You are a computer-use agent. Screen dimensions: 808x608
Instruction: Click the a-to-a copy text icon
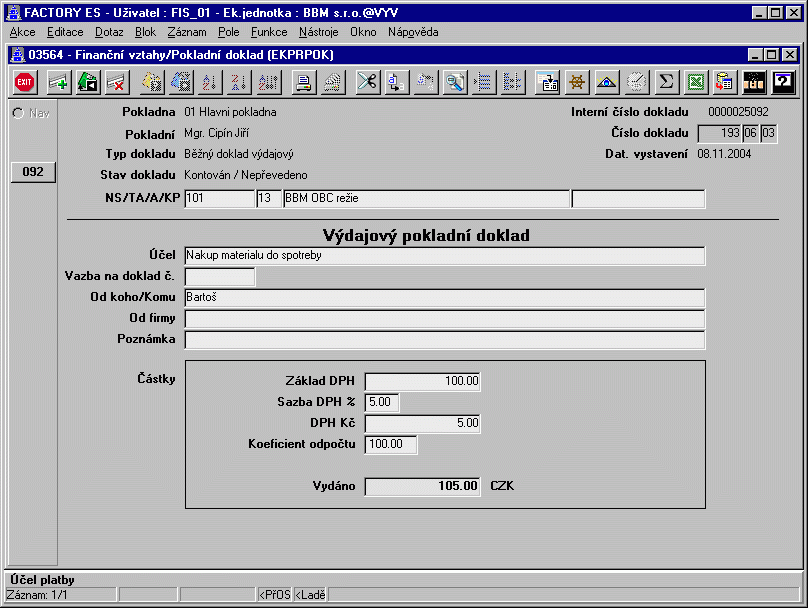pyautogui.click(x=396, y=82)
